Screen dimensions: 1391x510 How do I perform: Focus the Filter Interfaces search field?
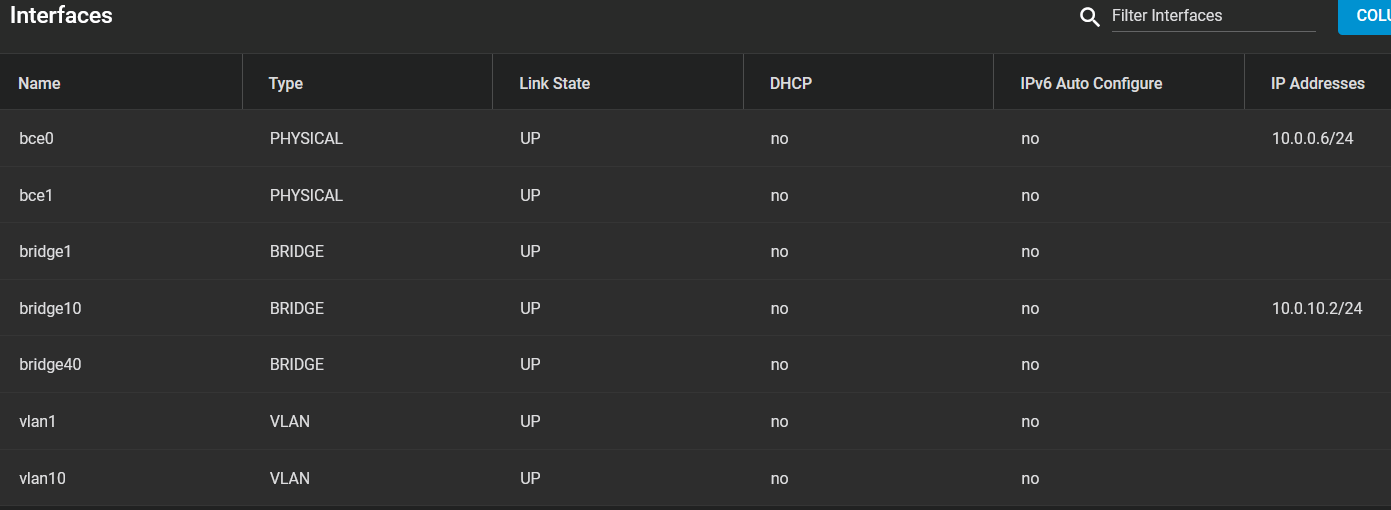(x=1213, y=16)
